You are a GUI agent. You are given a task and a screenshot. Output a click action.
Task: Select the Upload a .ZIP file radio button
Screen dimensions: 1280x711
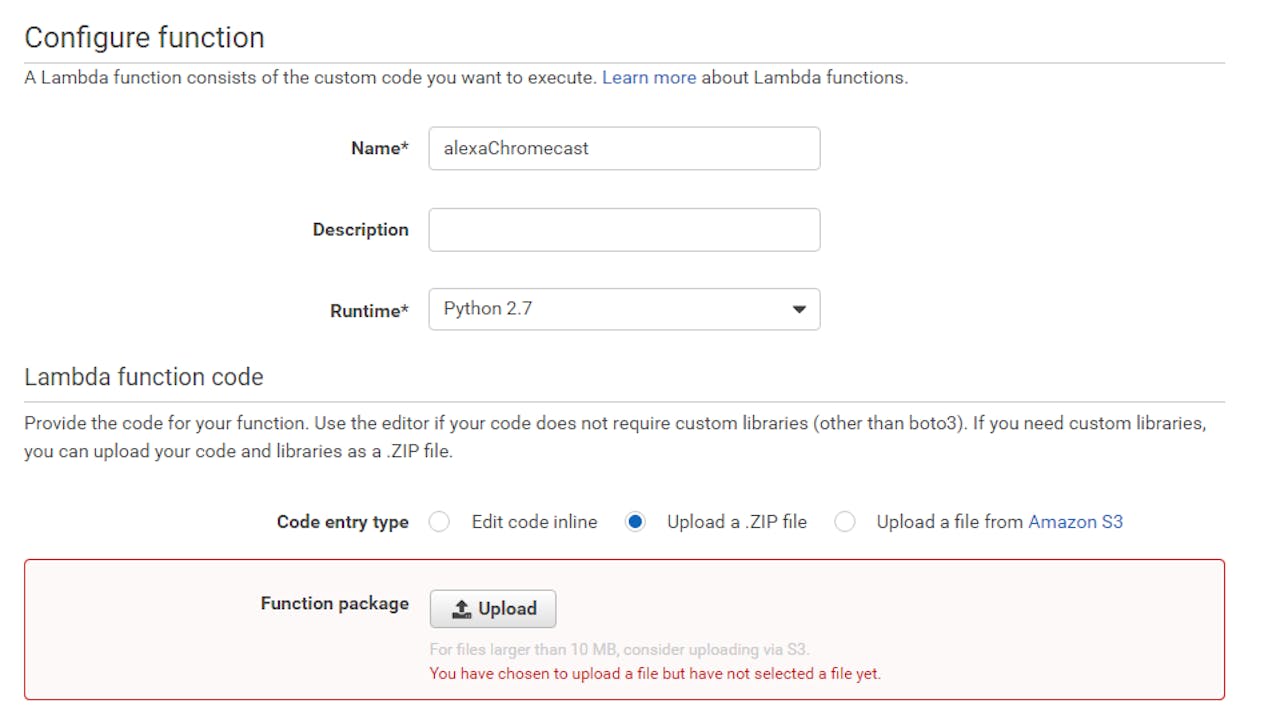[x=635, y=522]
